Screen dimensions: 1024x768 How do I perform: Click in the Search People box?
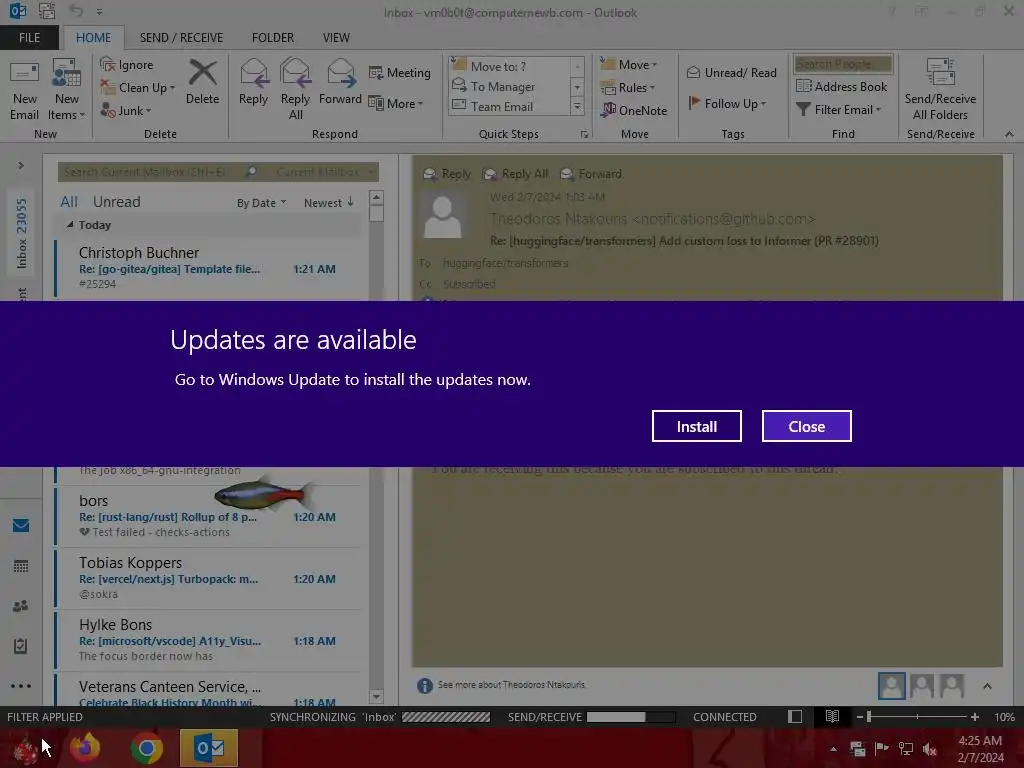click(x=842, y=63)
